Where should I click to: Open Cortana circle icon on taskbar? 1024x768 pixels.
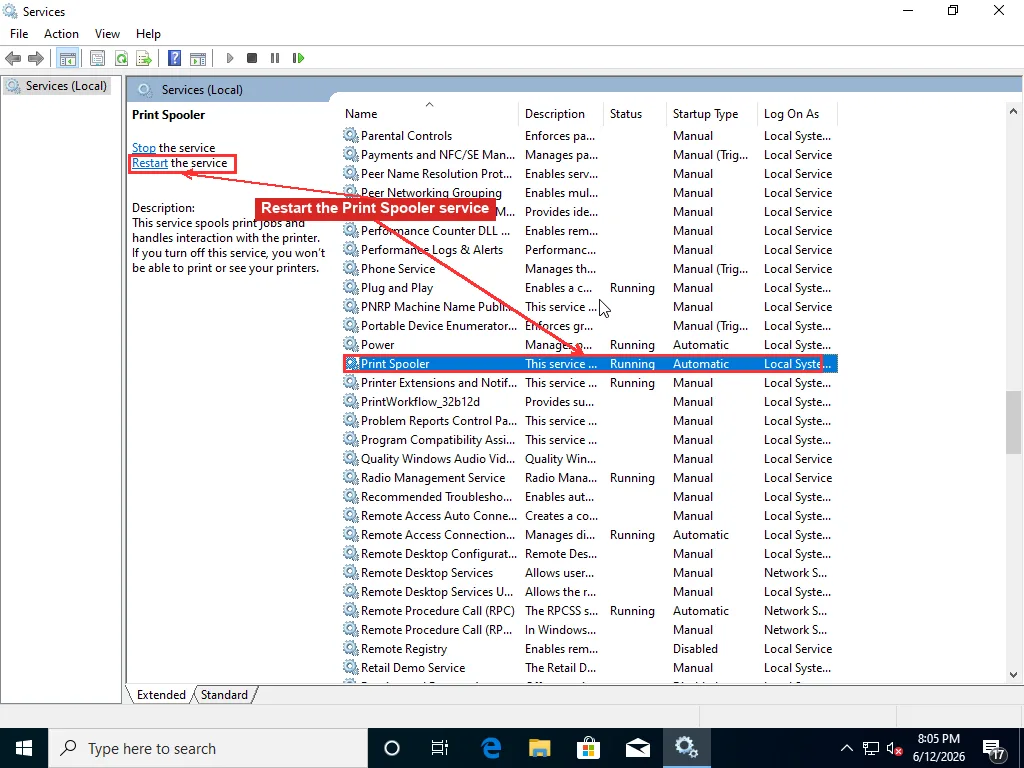point(392,748)
